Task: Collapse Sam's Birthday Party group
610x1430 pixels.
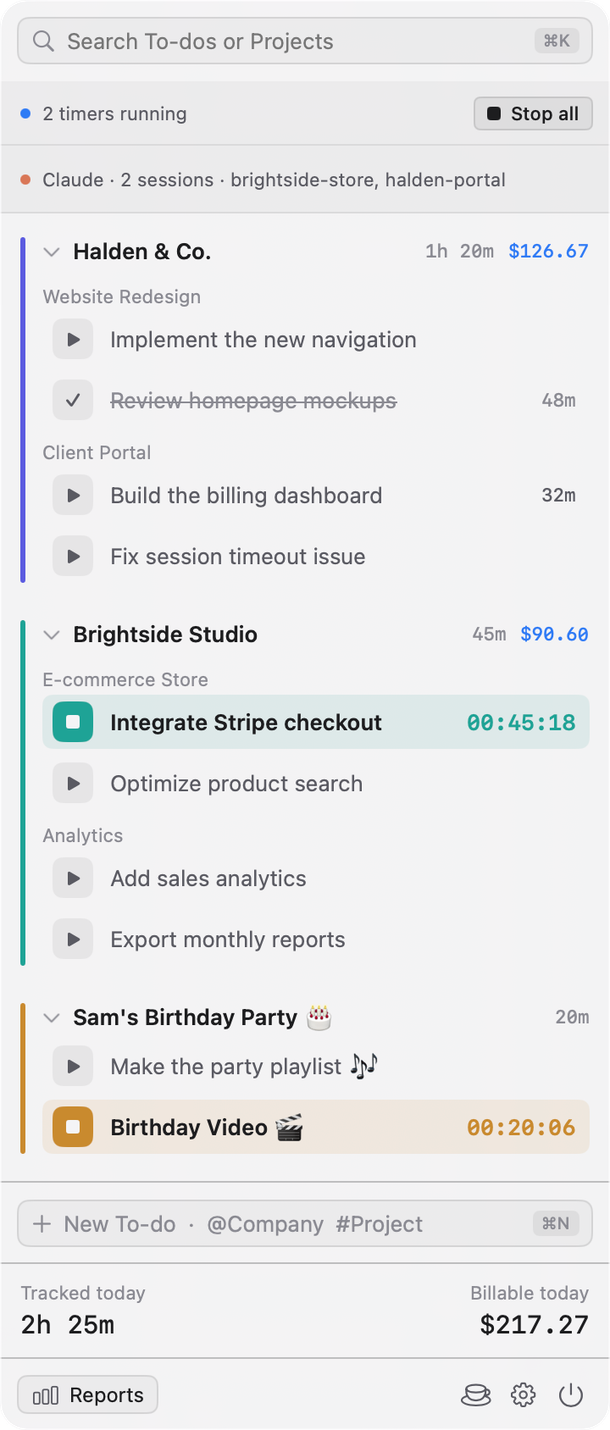Action: (x=52, y=1018)
